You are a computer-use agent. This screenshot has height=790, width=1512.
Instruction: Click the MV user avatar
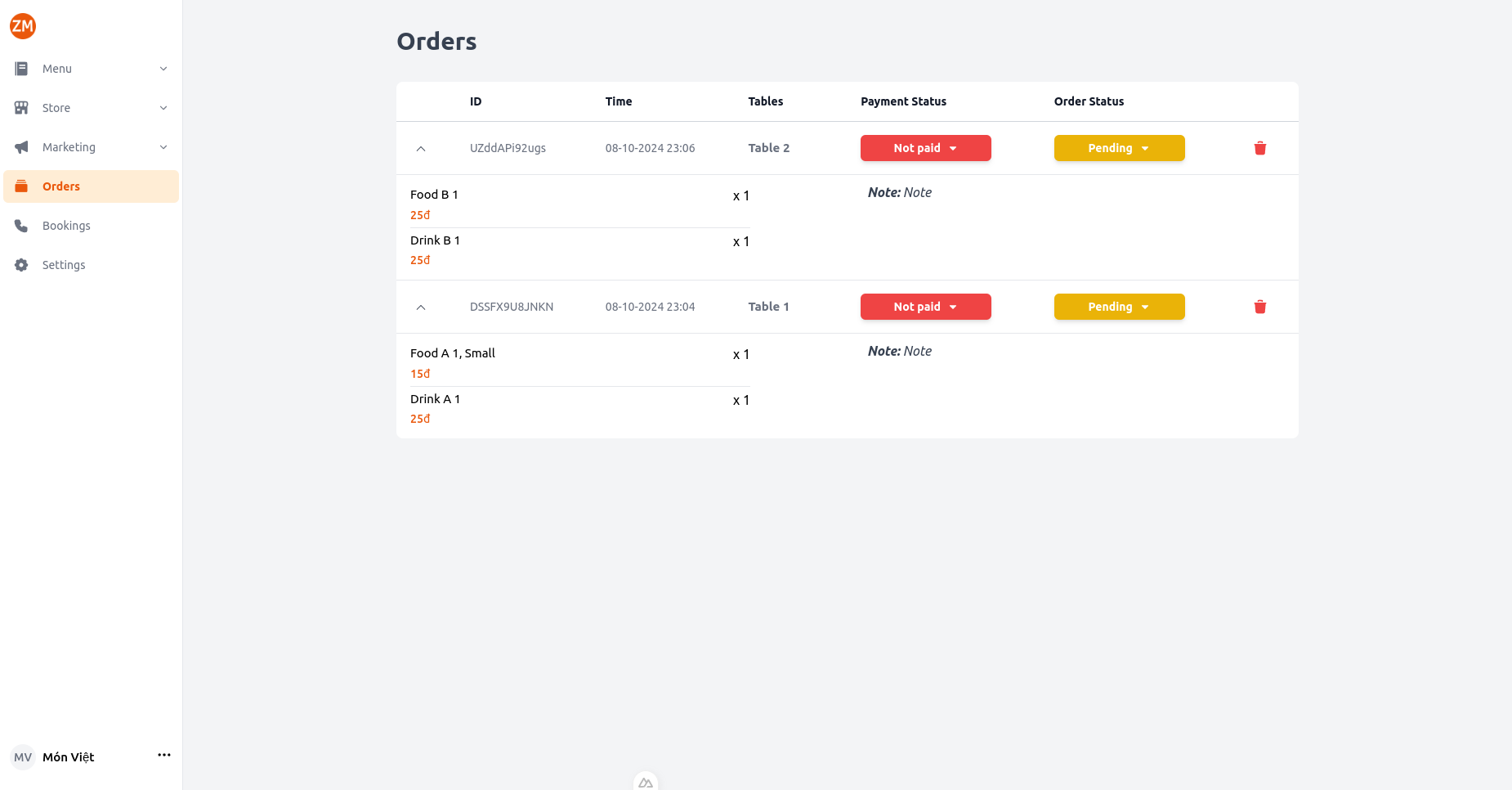point(23,757)
